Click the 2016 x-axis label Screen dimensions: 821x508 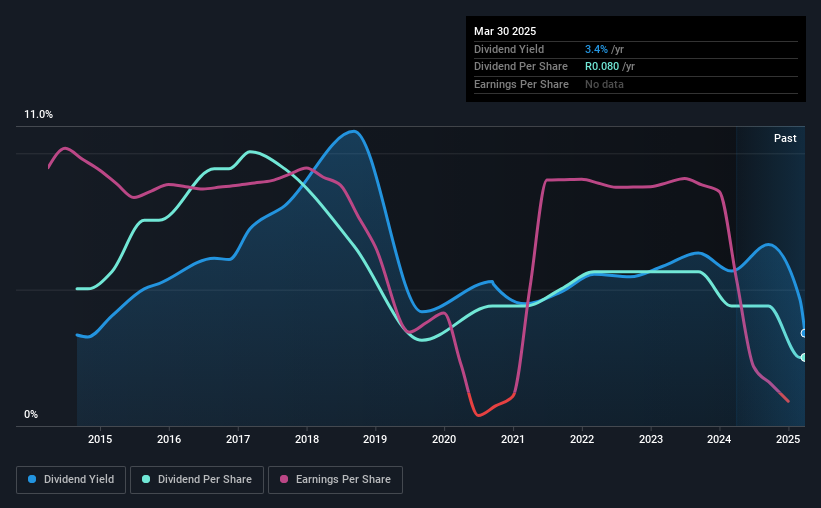click(169, 439)
